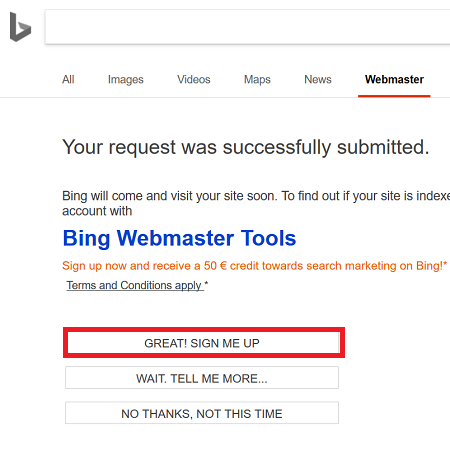
Task: Choose WAIT. TELL ME MORE... button
Action: click(x=202, y=378)
